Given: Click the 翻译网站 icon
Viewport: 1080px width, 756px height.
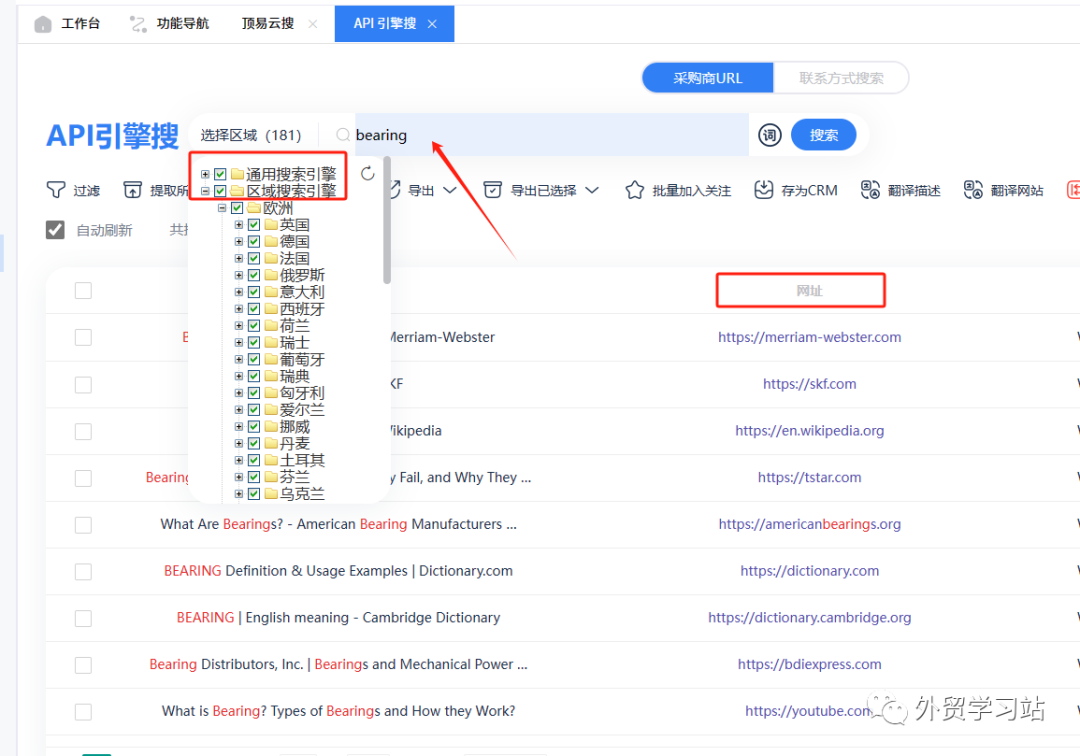Looking at the screenshot, I should click(973, 189).
